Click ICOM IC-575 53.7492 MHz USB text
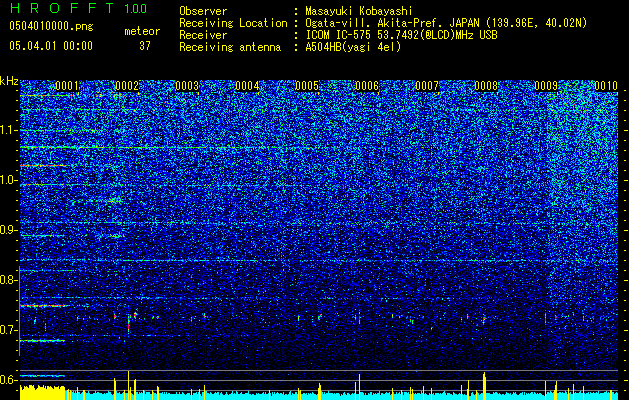Viewport: 629px width, 400px height. point(401,35)
